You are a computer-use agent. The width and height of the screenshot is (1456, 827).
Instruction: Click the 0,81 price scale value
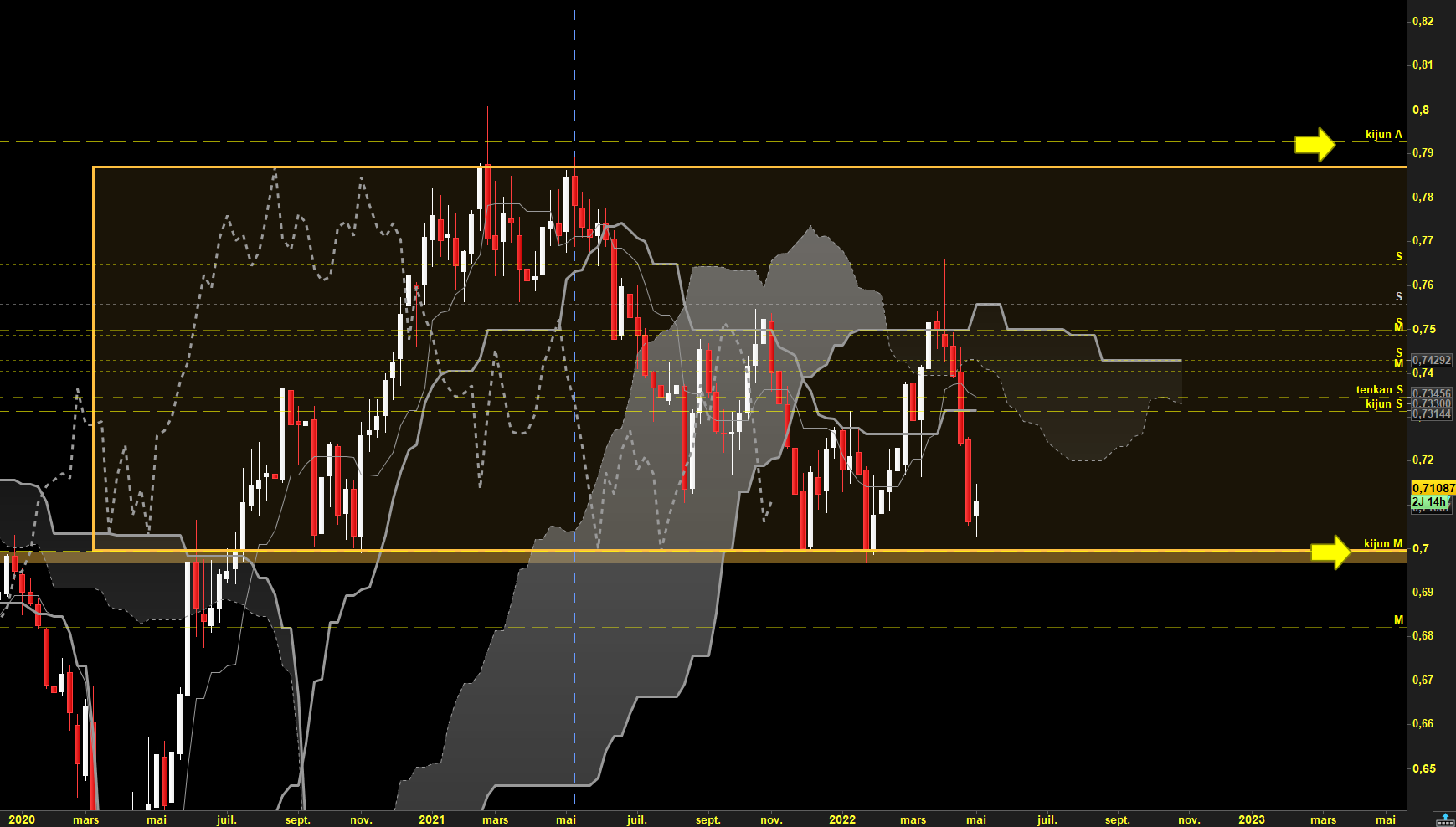click(1423, 64)
